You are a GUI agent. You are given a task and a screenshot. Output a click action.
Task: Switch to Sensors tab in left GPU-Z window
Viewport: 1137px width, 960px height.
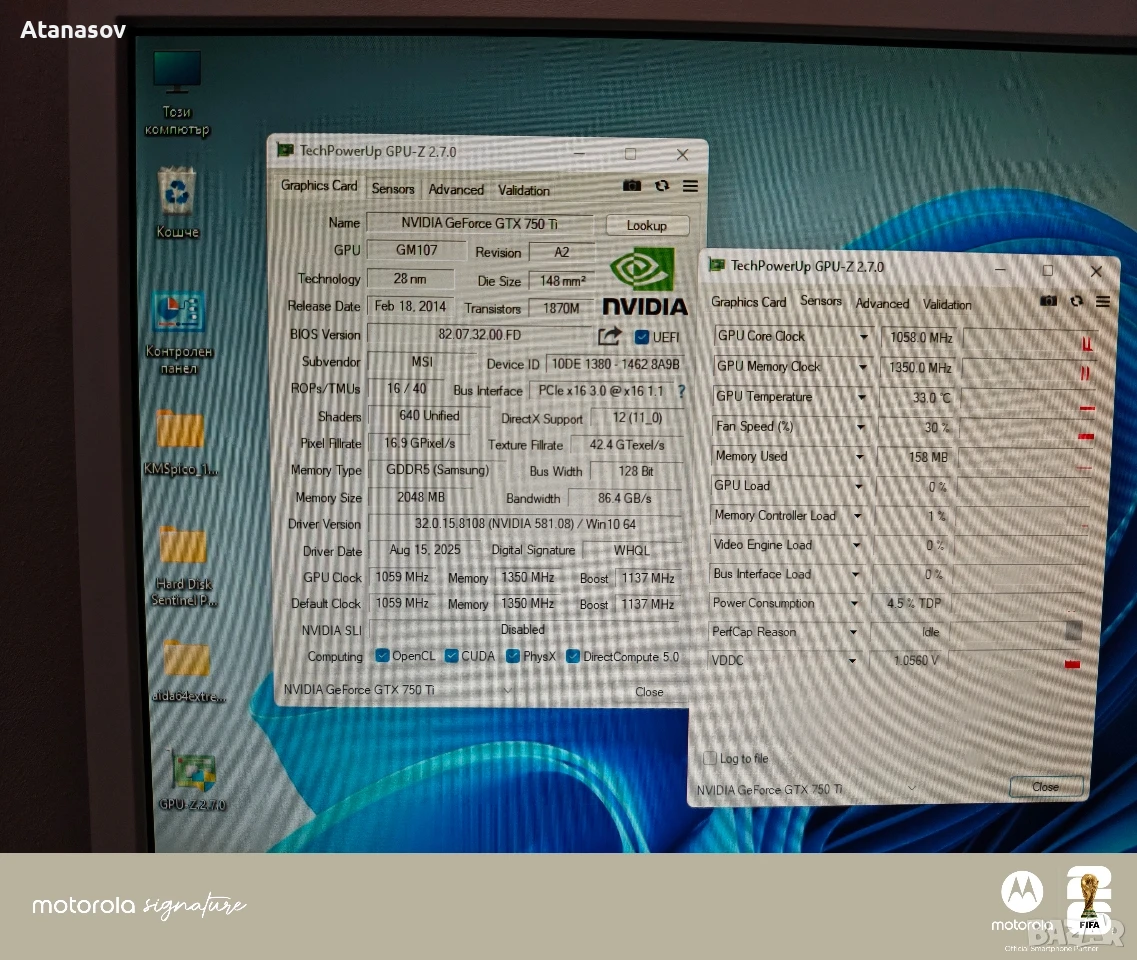(x=393, y=189)
